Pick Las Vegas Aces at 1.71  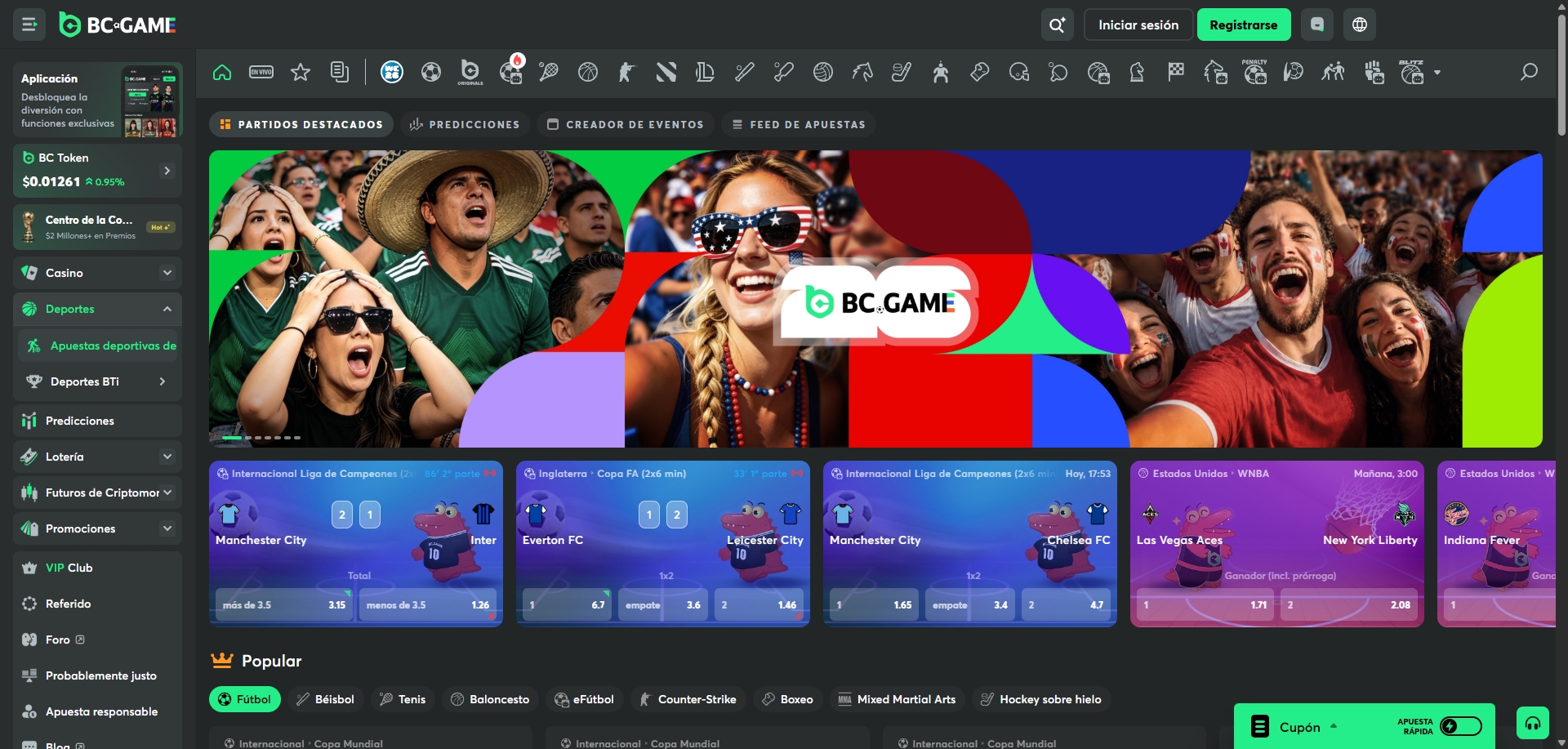pyautogui.click(x=1205, y=604)
